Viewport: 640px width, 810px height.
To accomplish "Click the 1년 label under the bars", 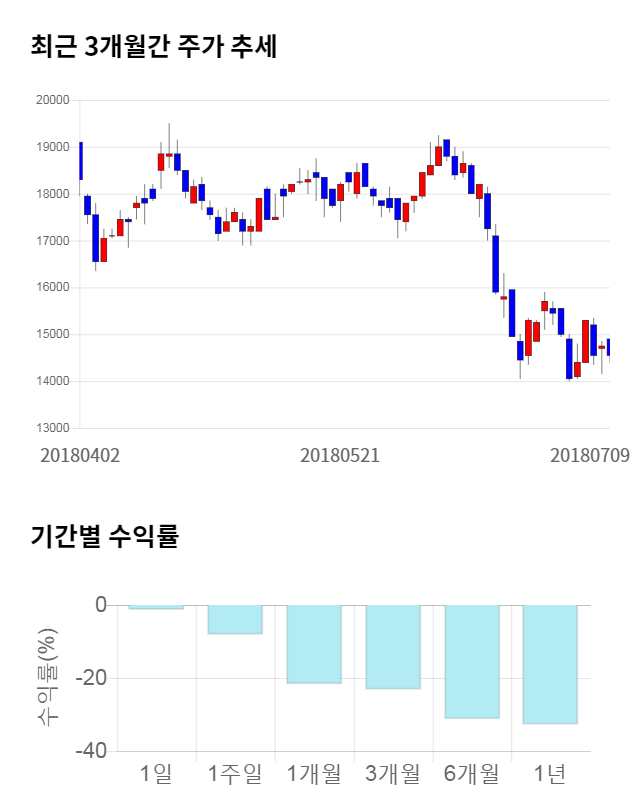I will (x=550, y=773).
